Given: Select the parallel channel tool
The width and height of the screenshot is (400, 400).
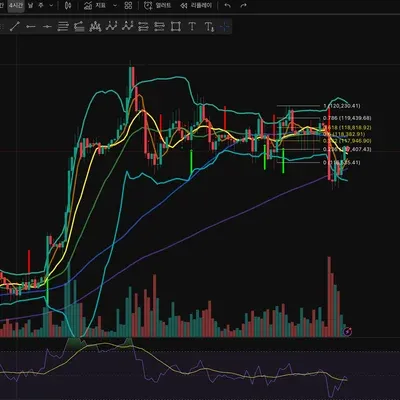Looking at the screenshot, I should [79, 26].
